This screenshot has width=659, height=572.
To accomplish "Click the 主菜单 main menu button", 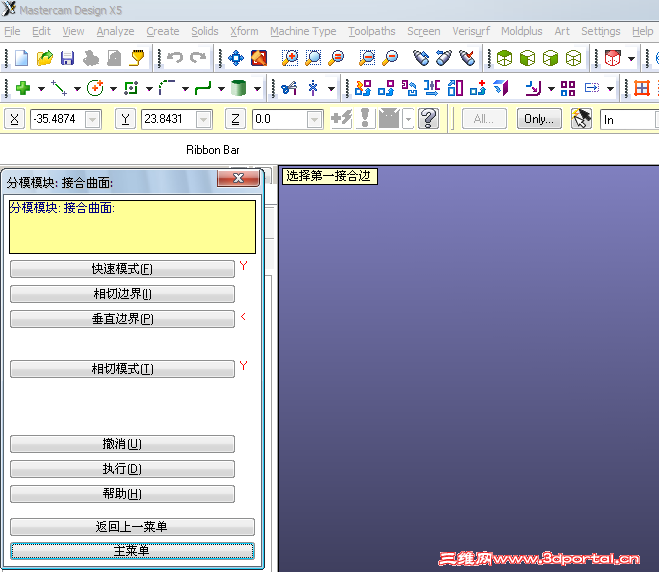I will coord(132,551).
